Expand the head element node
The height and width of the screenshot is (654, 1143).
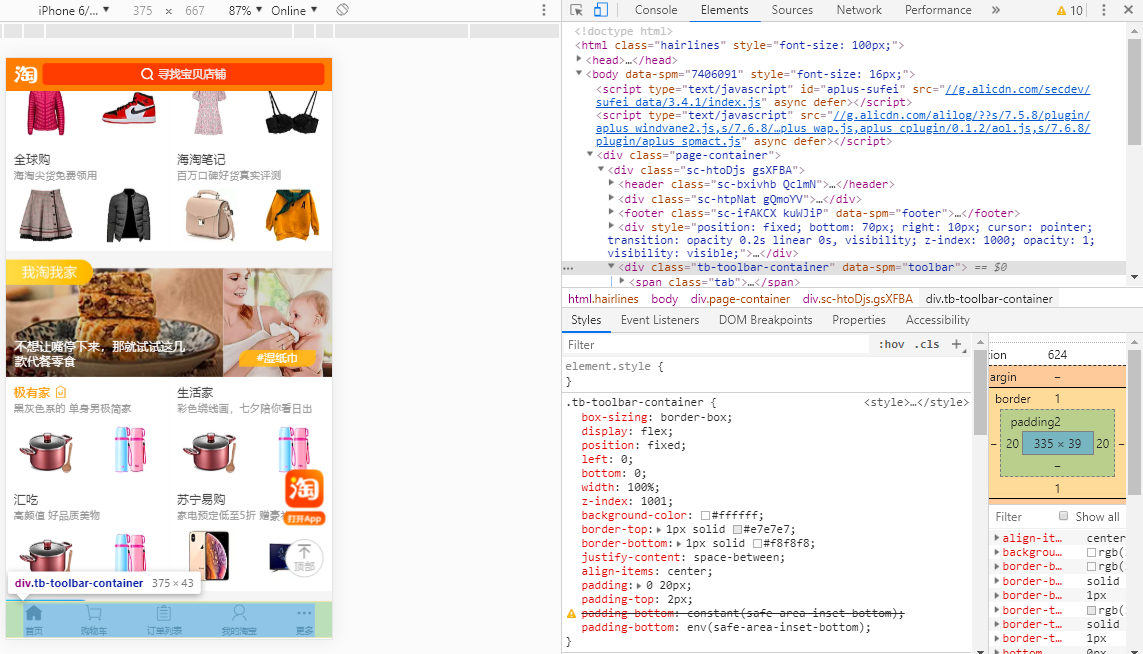tap(580, 59)
